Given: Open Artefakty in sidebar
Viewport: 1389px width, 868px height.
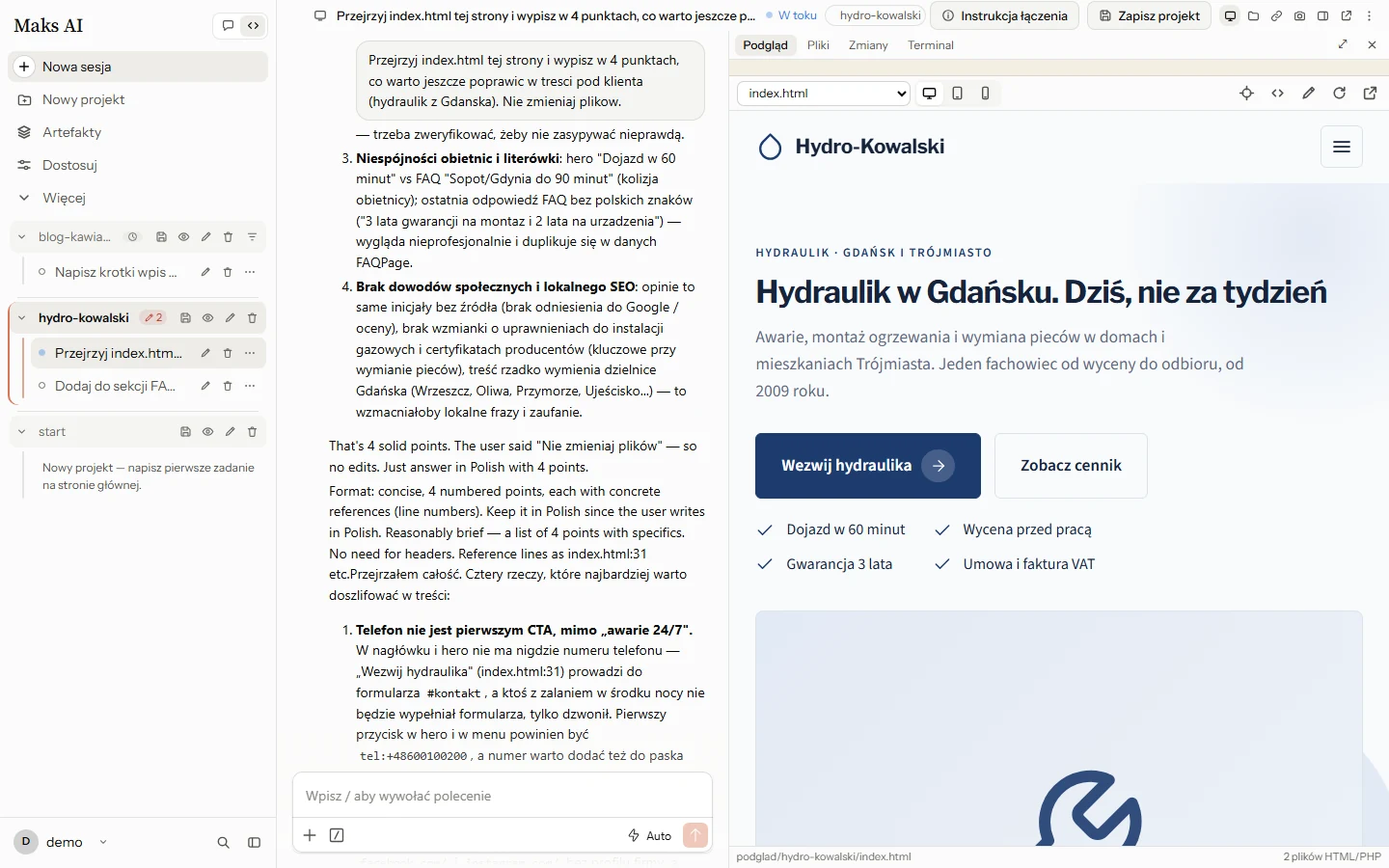Looking at the screenshot, I should tap(138, 132).
